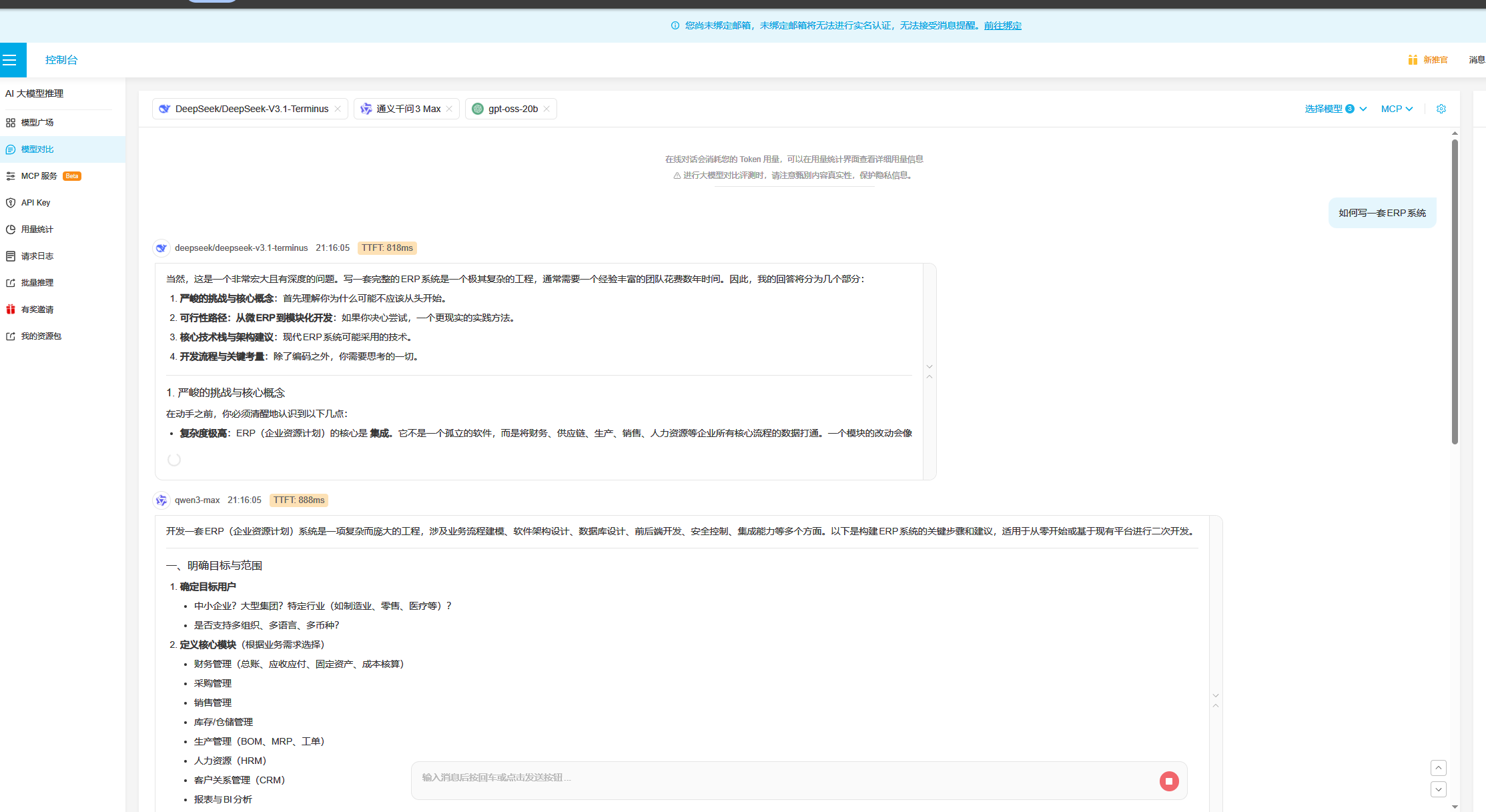Image resolution: width=1486 pixels, height=812 pixels.
Task: Click the 前往绑定 link
Action: 1002,25
